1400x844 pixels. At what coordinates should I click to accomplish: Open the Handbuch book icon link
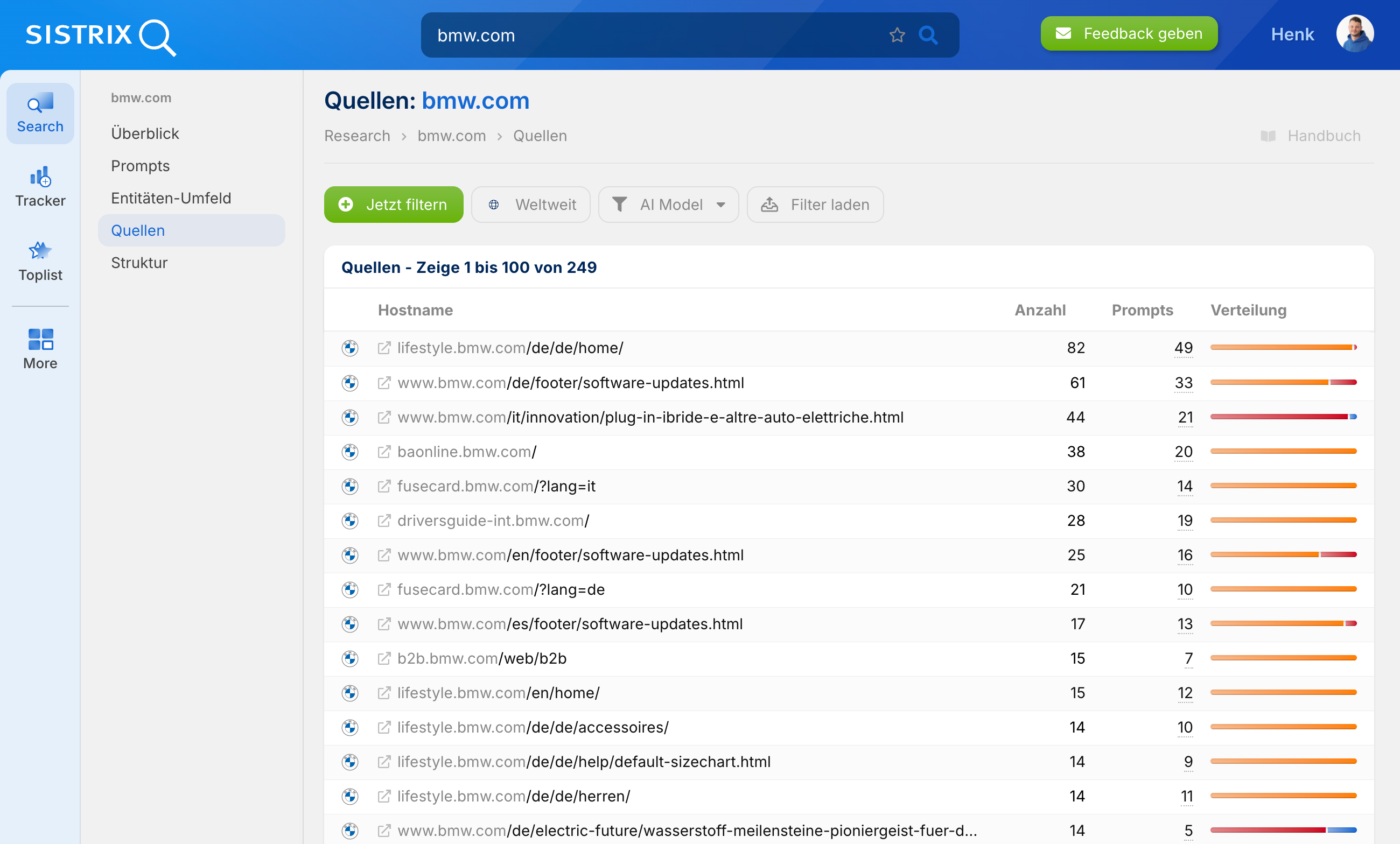click(x=1268, y=136)
